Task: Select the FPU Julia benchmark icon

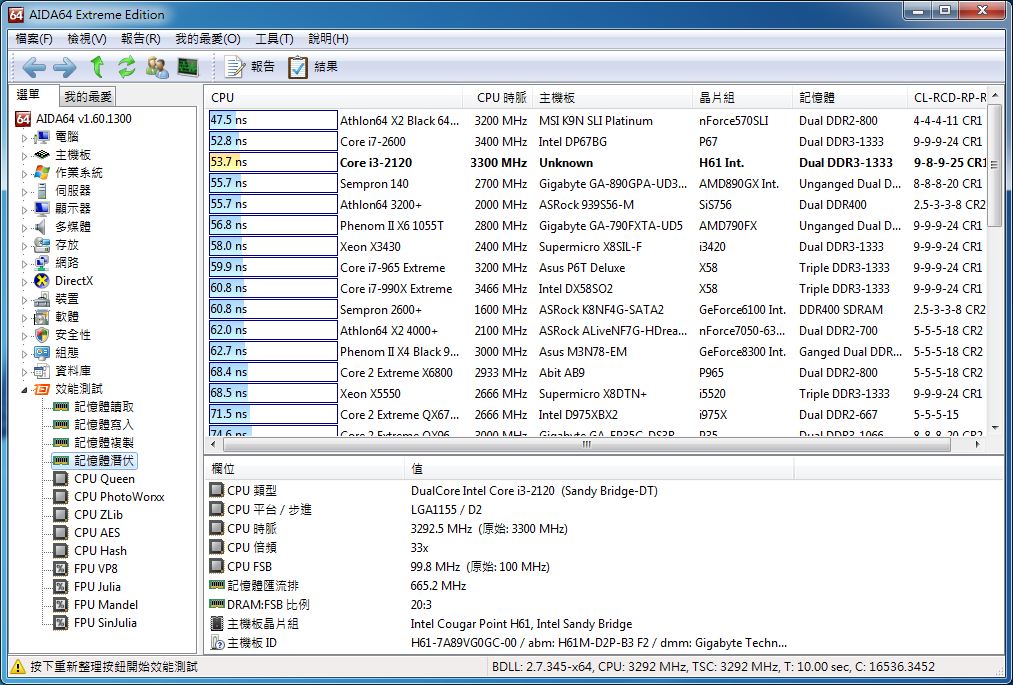Action: click(x=61, y=587)
